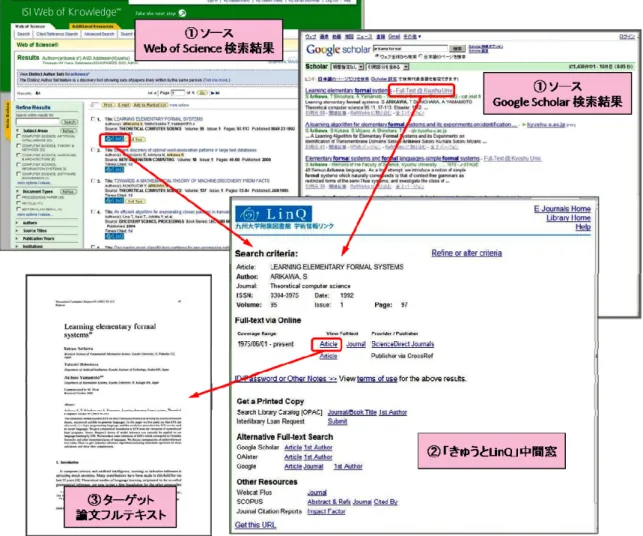Click the next page arrow in Web of Science

click(212, 93)
